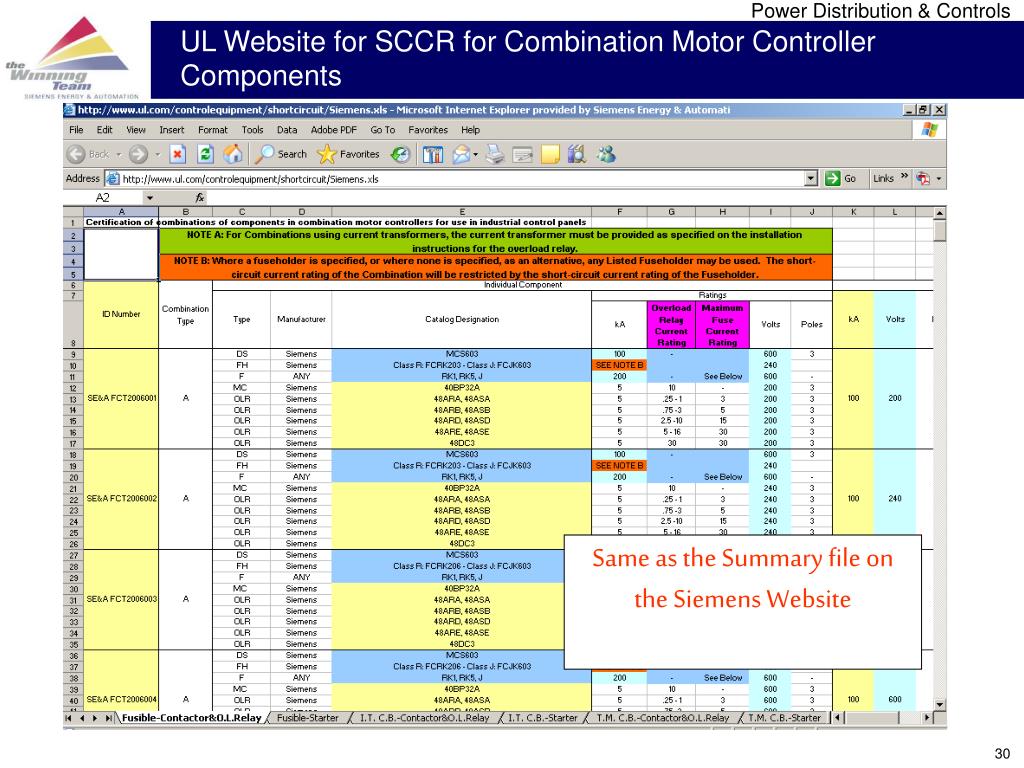
Task: Click the vertical scrollbar down arrow
Action: 939,705
